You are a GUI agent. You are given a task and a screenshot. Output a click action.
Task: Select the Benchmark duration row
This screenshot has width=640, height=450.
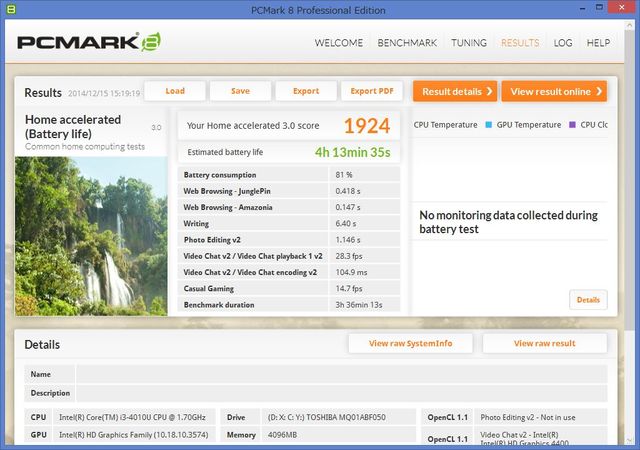(289, 305)
